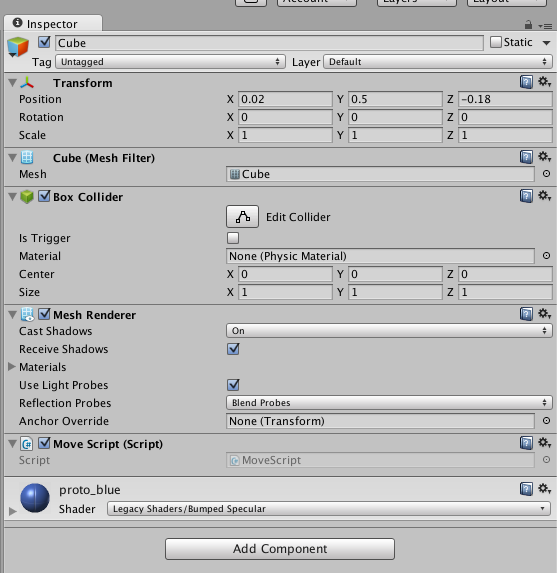
Task: Collapse the Mesh Renderer foldout
Action: 12,315
